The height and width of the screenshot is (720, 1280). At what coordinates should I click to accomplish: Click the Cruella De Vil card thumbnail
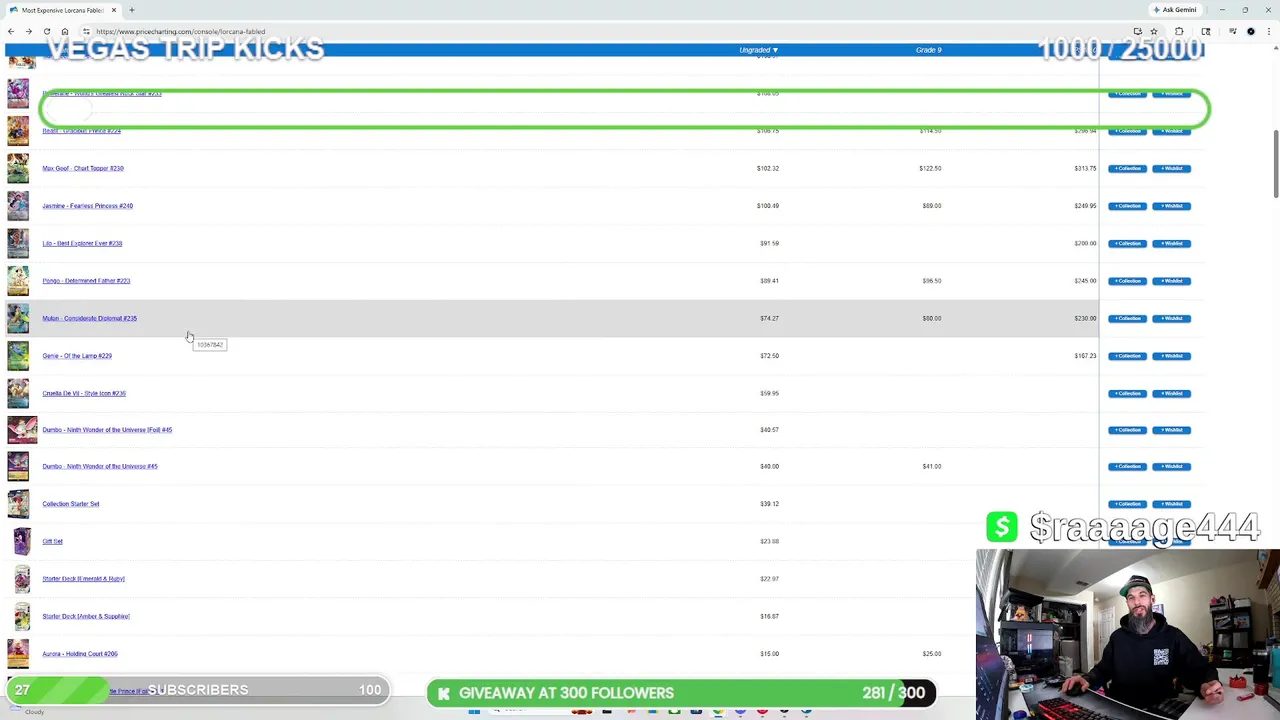tap(18, 393)
